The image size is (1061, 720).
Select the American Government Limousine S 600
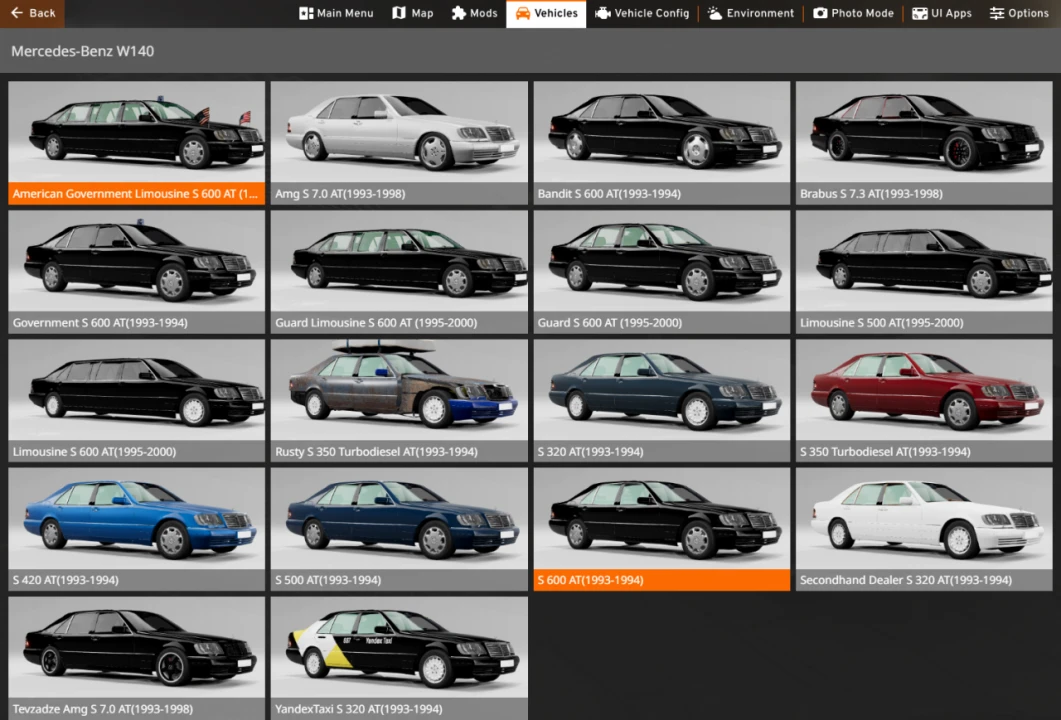[x=136, y=140]
